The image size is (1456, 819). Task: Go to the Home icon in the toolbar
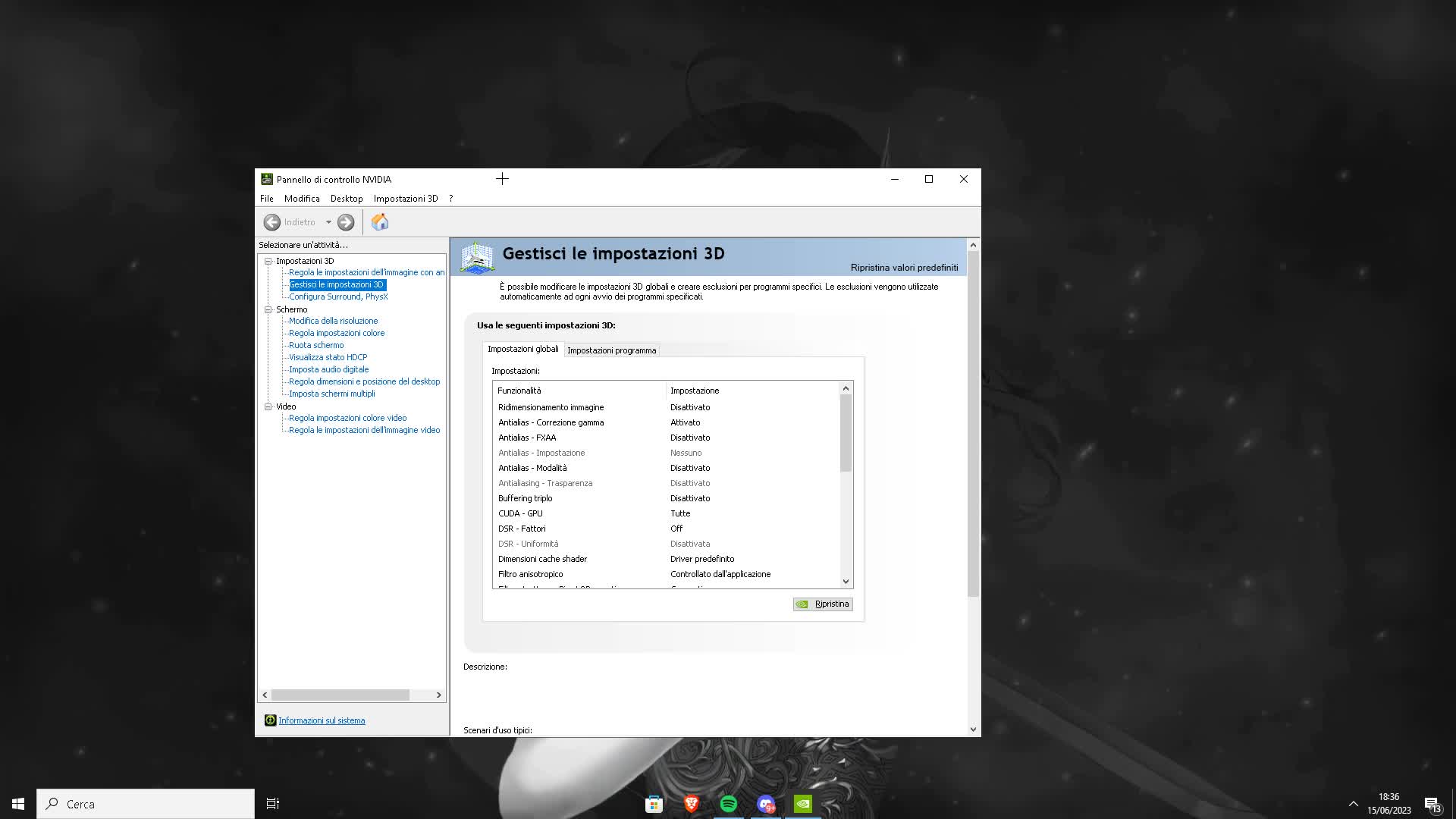(380, 221)
